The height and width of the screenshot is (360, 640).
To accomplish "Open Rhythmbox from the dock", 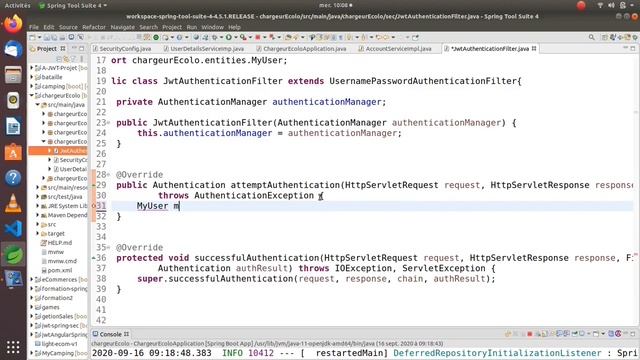I will [13, 100].
